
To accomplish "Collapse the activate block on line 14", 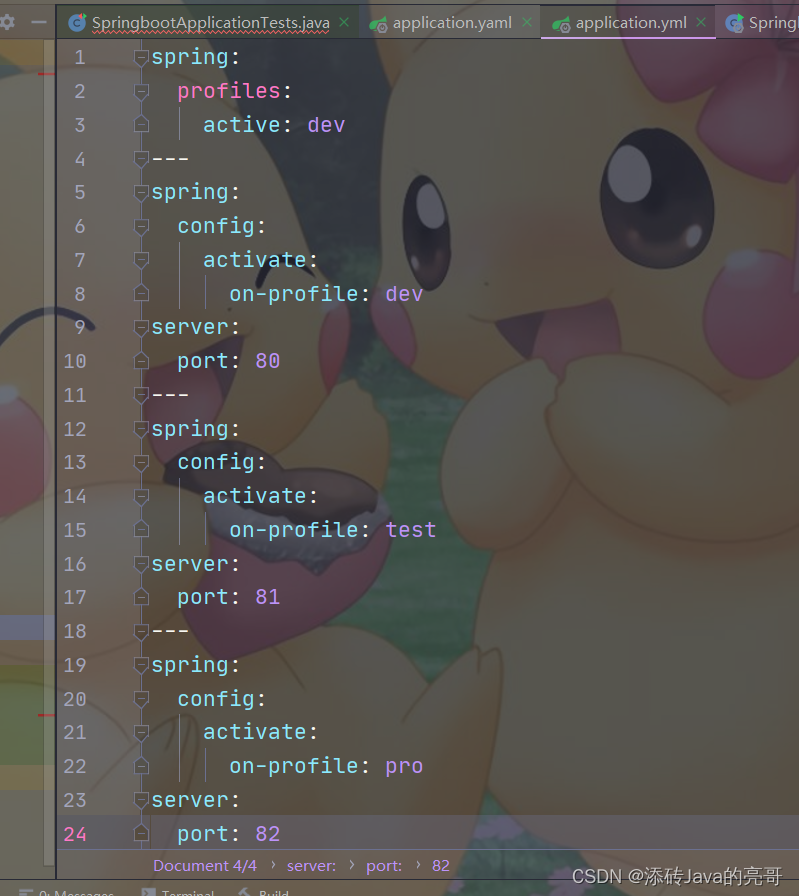I will pyautogui.click(x=141, y=496).
